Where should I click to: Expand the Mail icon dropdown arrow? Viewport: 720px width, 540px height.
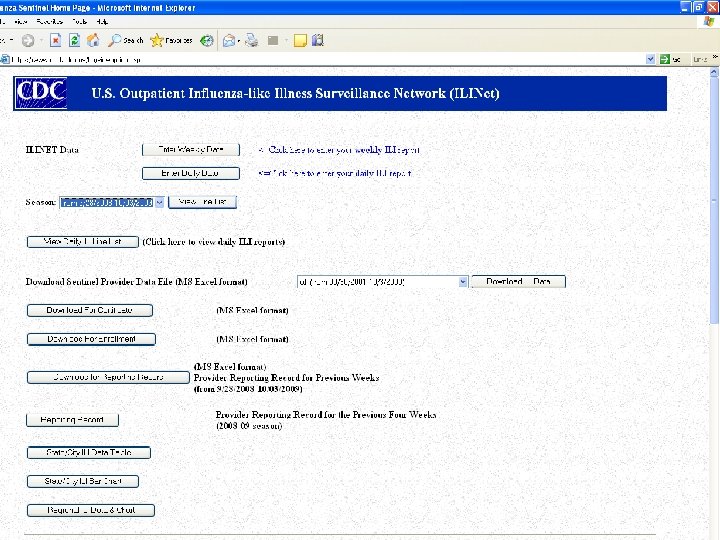(x=239, y=41)
